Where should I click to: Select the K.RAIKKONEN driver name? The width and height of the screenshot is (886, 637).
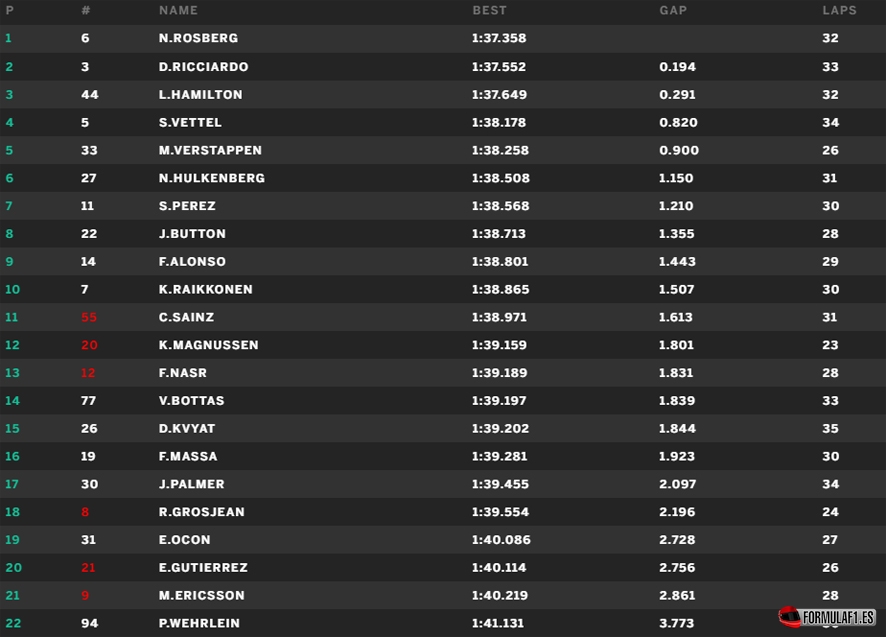coord(206,289)
